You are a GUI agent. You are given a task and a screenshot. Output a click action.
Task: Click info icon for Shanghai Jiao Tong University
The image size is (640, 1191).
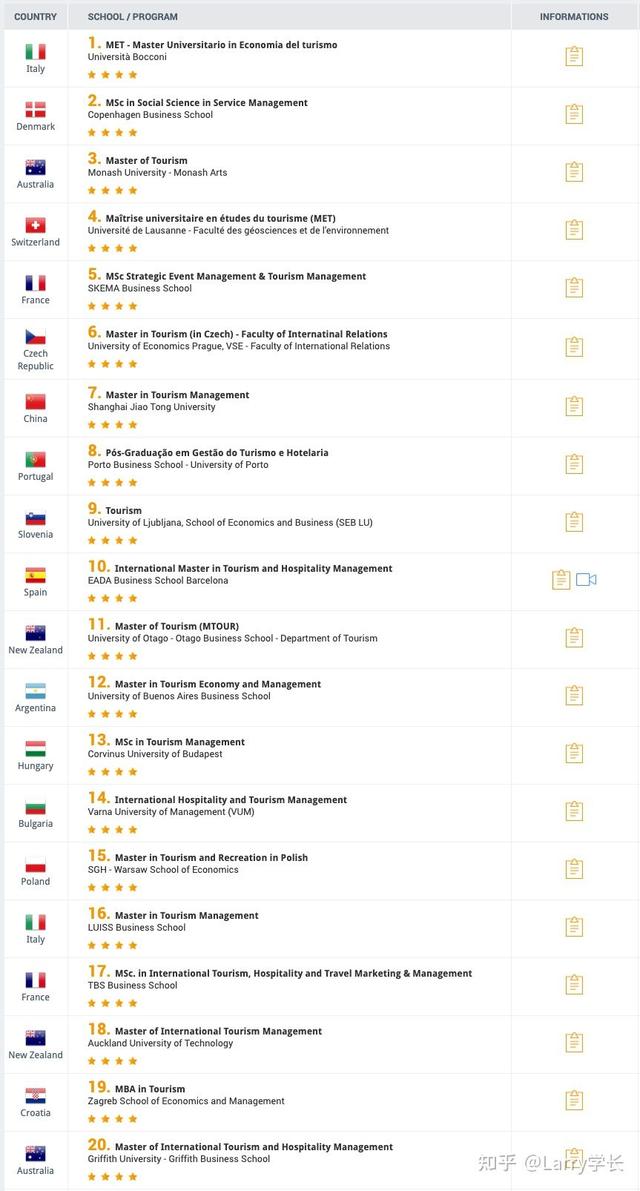pyautogui.click(x=574, y=406)
